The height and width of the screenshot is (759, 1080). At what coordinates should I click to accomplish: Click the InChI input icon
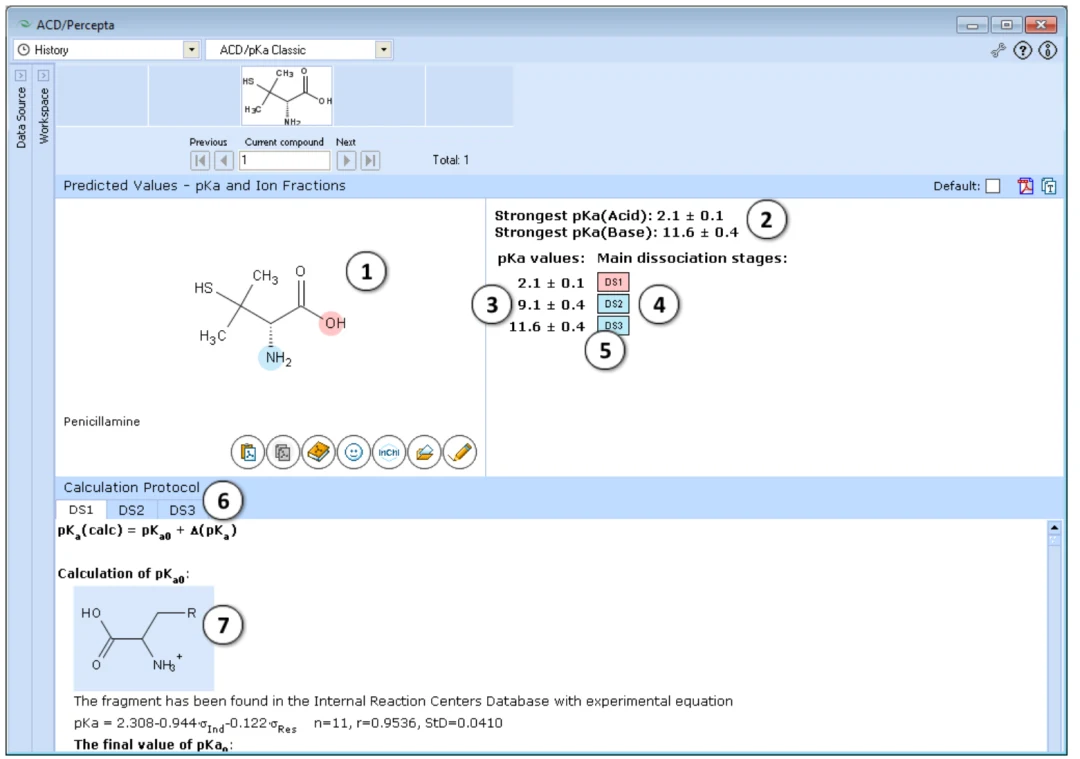pyautogui.click(x=389, y=453)
